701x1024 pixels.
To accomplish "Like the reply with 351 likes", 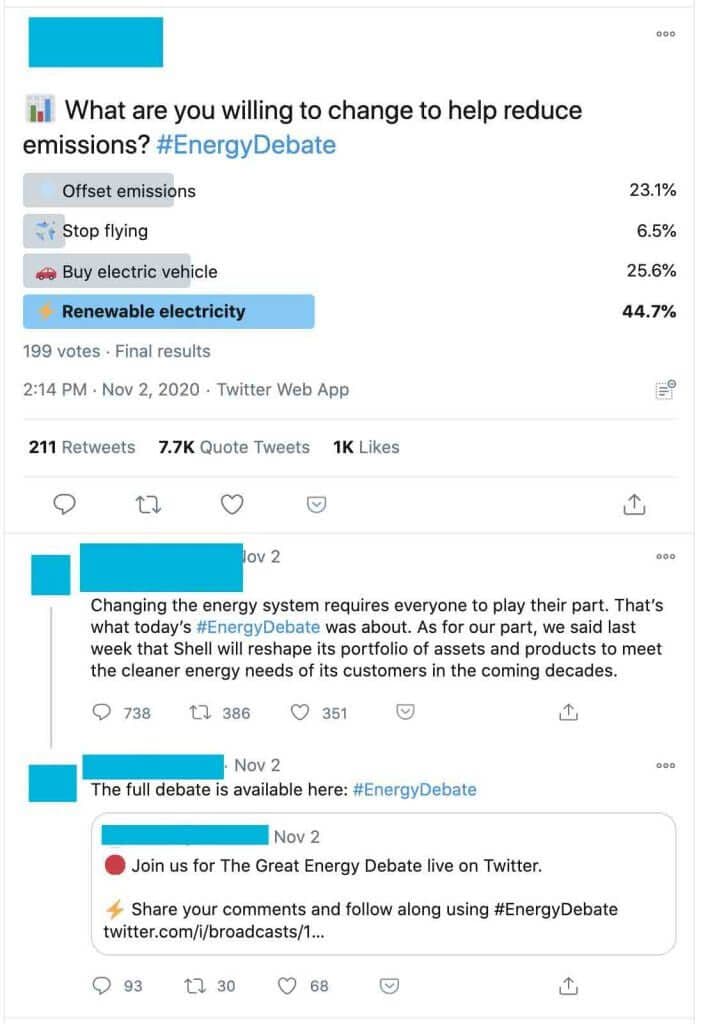I will pos(300,712).
